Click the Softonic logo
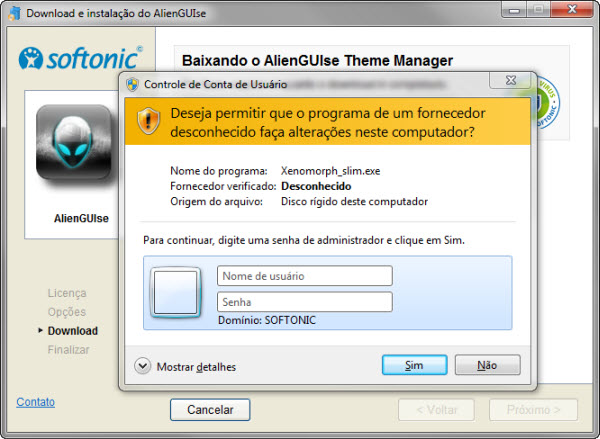 (80, 57)
